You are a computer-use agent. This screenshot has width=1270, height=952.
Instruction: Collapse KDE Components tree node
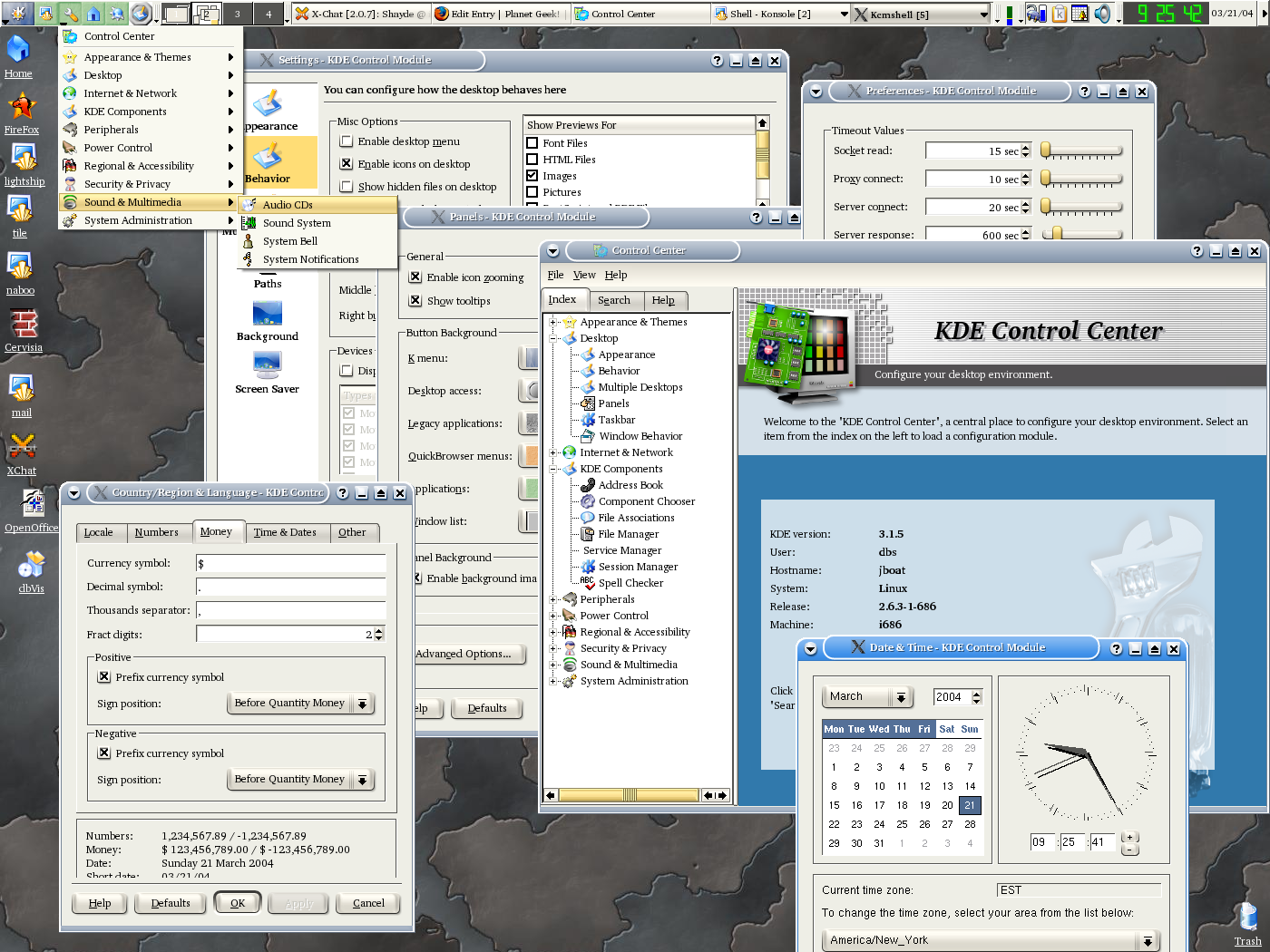click(x=552, y=469)
